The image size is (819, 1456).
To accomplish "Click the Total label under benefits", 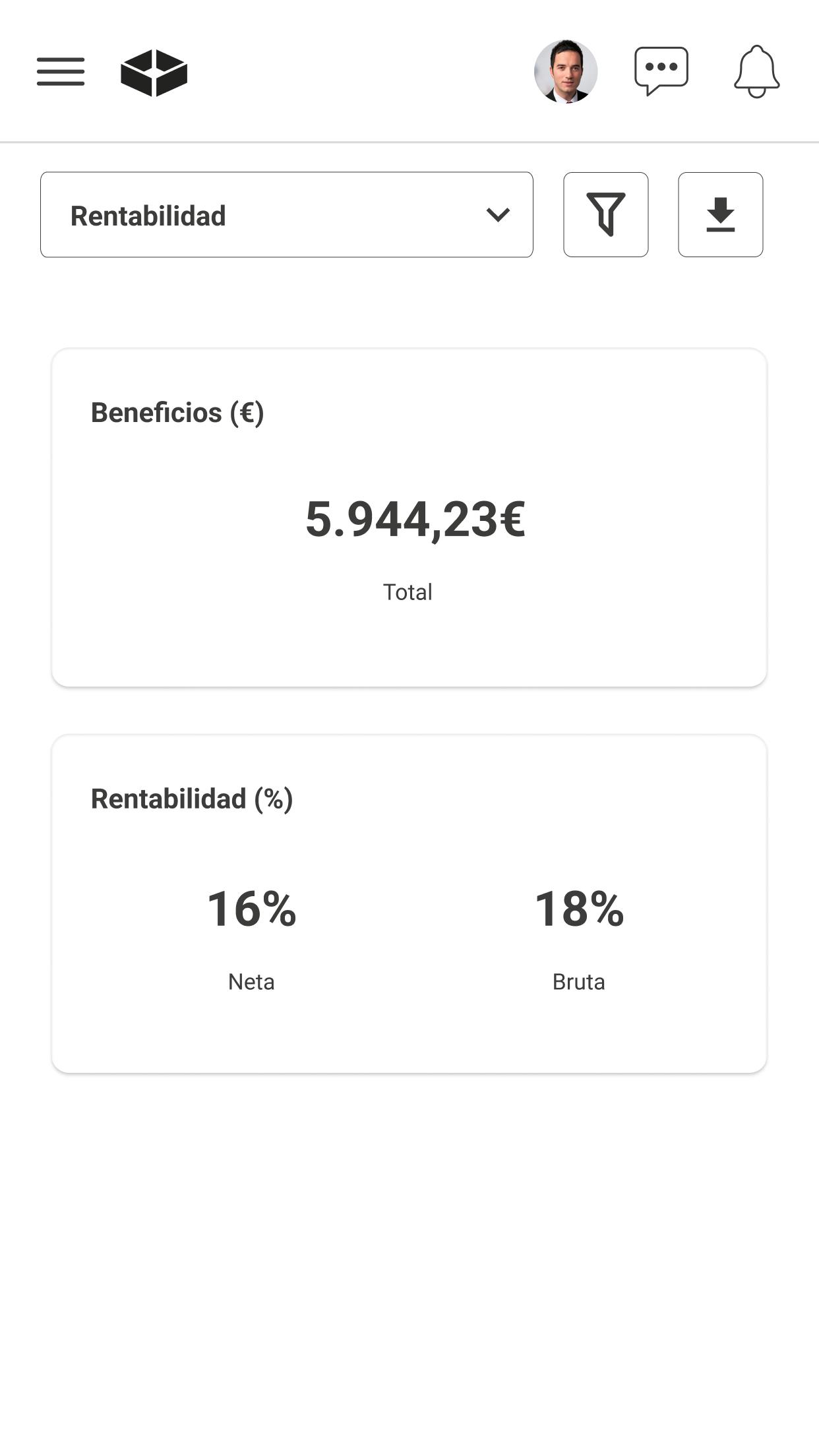I will tap(408, 592).
